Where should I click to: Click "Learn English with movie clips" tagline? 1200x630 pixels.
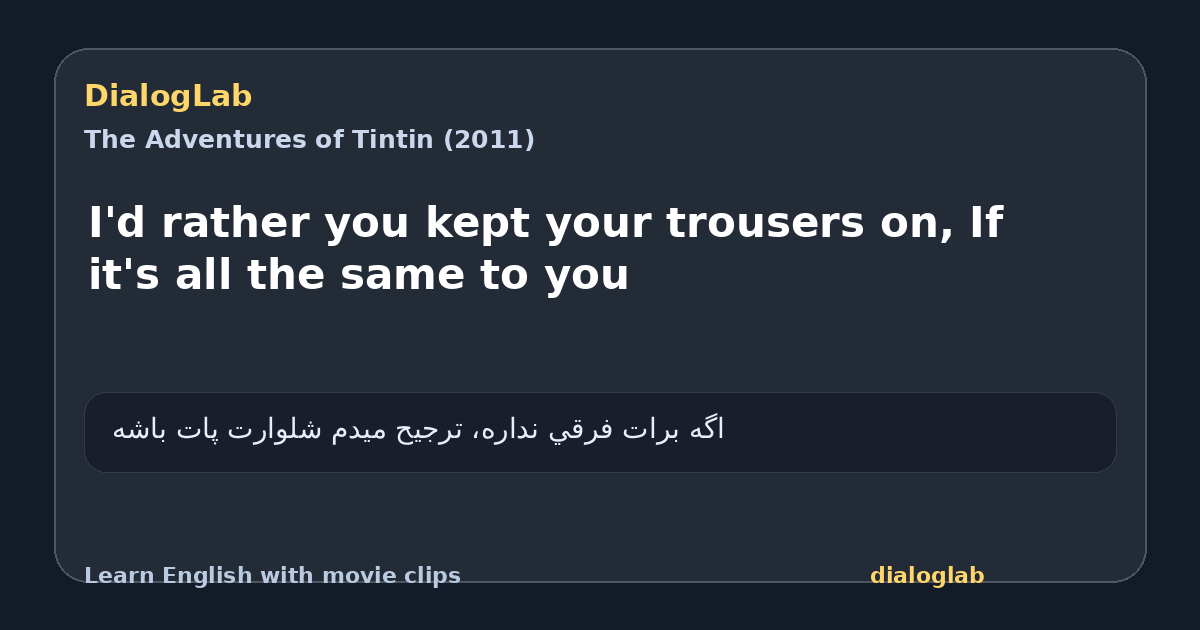tap(272, 576)
